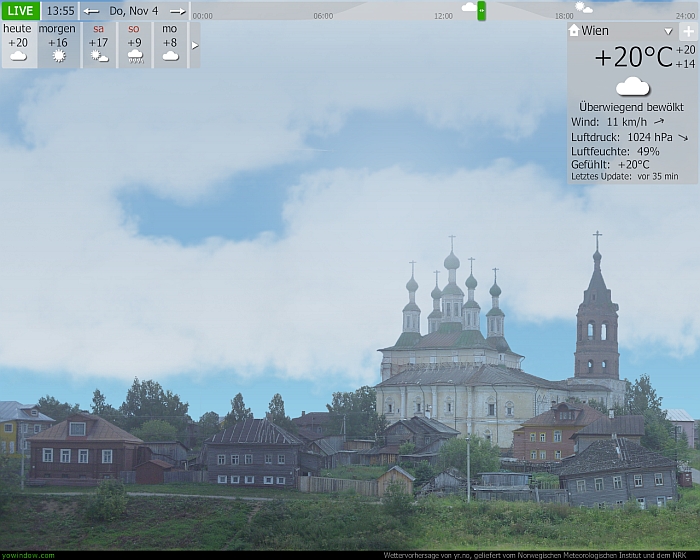Click the partly sunny timeline icon
Screen dimensions: 700x560
point(583,7)
